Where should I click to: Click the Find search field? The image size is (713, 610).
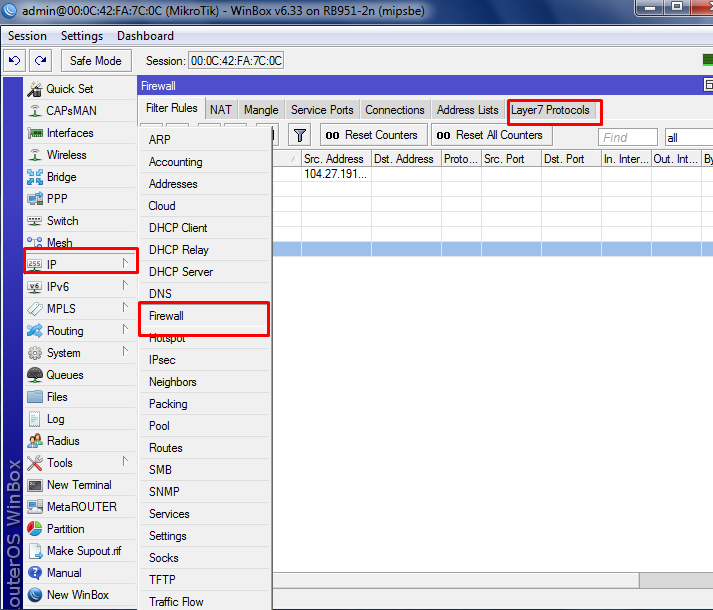(628, 137)
